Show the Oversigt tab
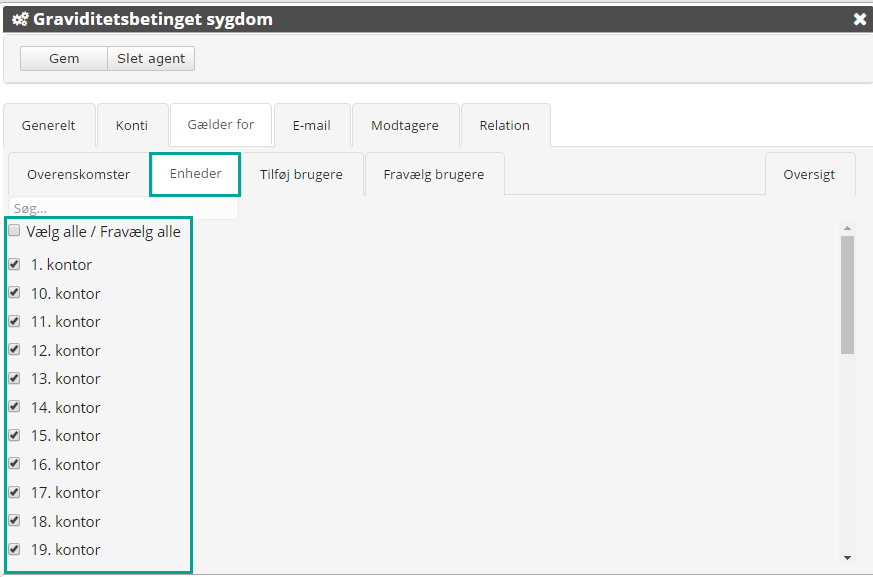Screen dimensions: 873x577 tap(809, 175)
